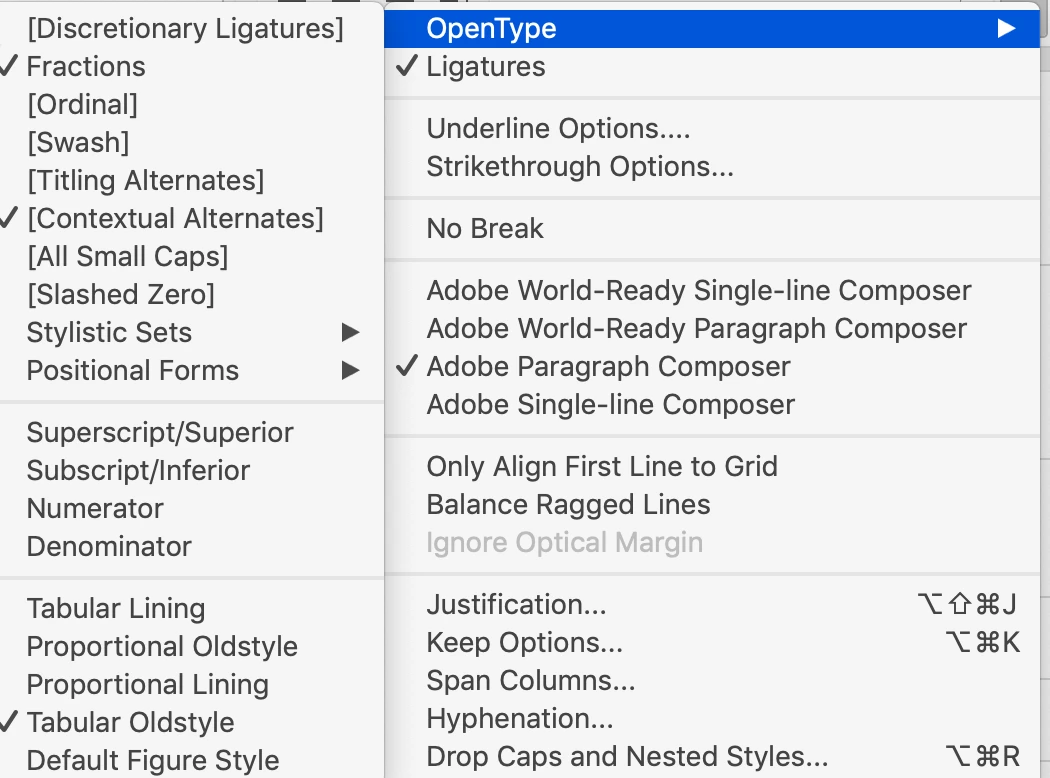Select Proportional Lining figure style
The height and width of the screenshot is (778, 1050).
(x=192, y=685)
